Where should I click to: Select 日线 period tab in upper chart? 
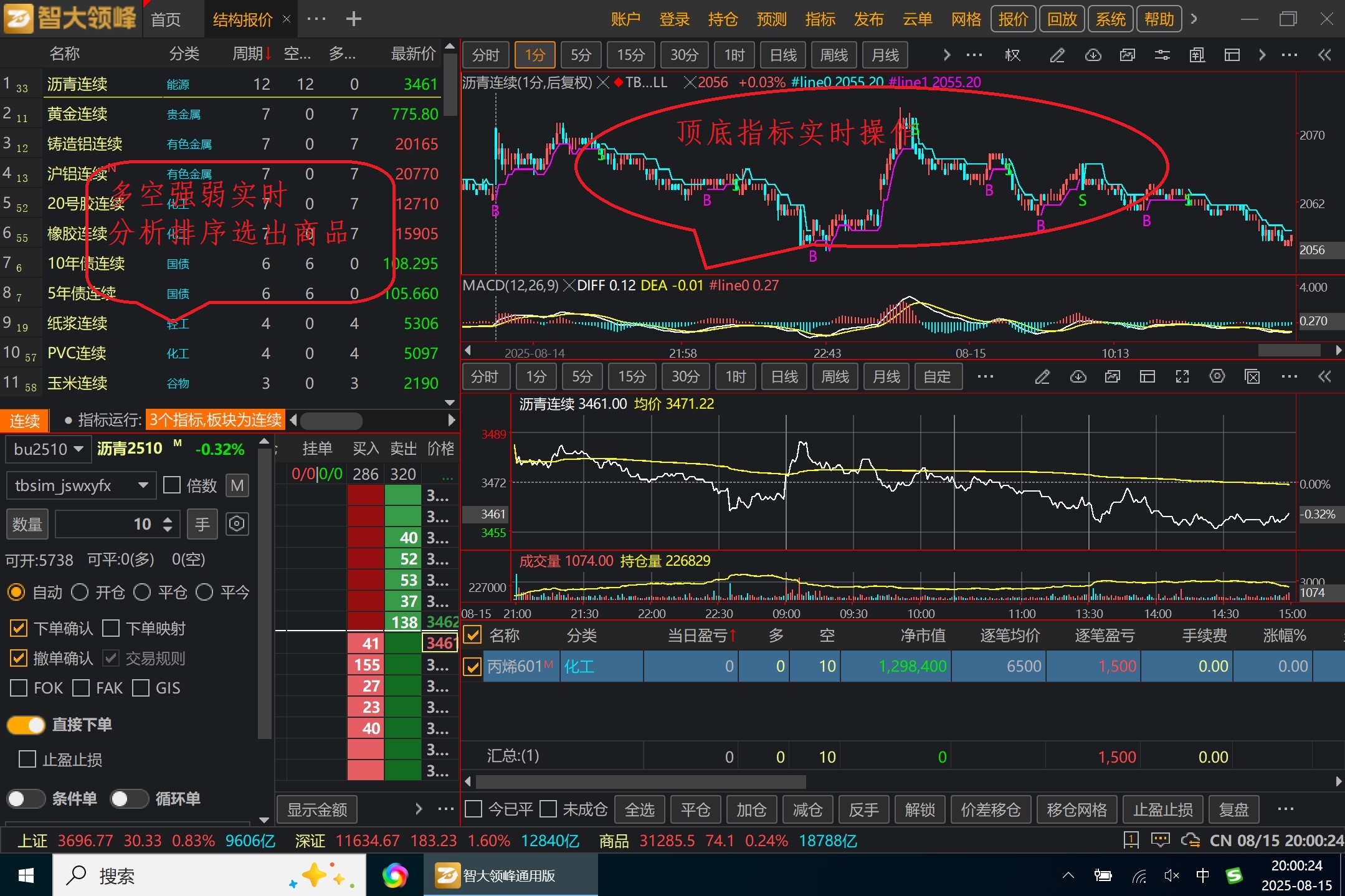pos(784,55)
